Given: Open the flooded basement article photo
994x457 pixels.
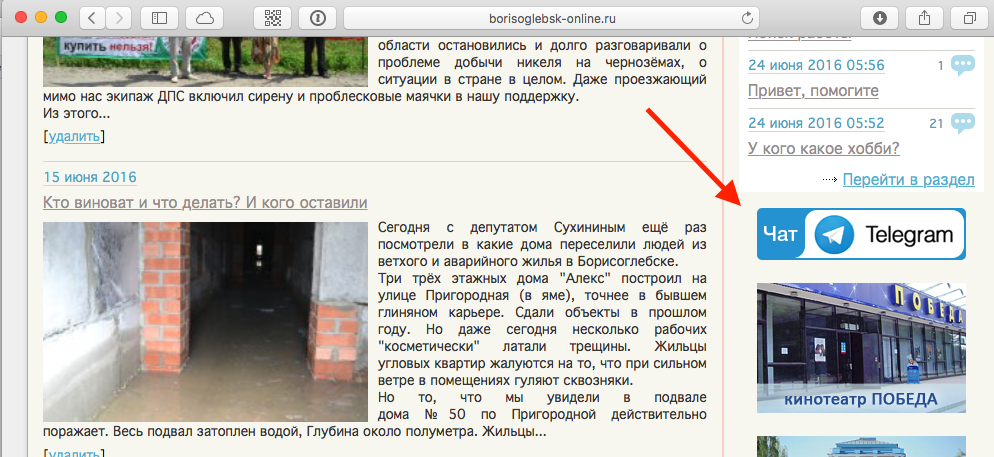Looking at the screenshot, I should [205, 322].
